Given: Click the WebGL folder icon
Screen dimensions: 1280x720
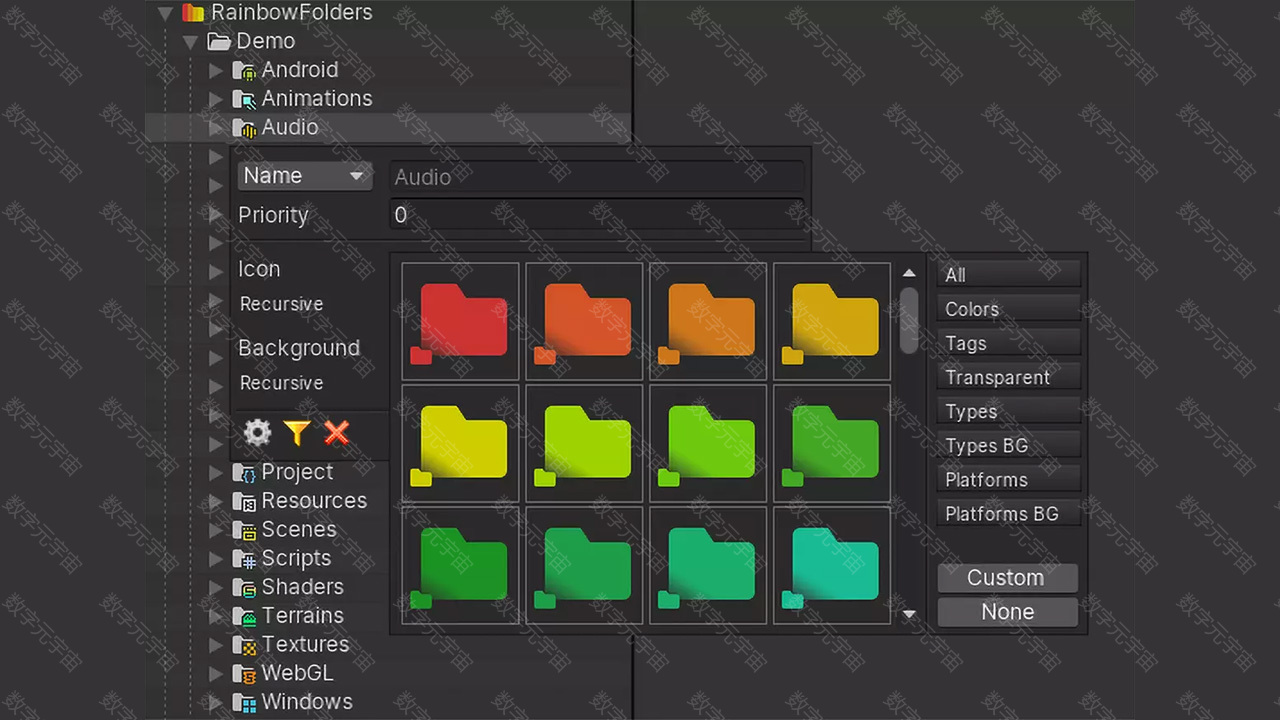Looking at the screenshot, I should 244,674.
